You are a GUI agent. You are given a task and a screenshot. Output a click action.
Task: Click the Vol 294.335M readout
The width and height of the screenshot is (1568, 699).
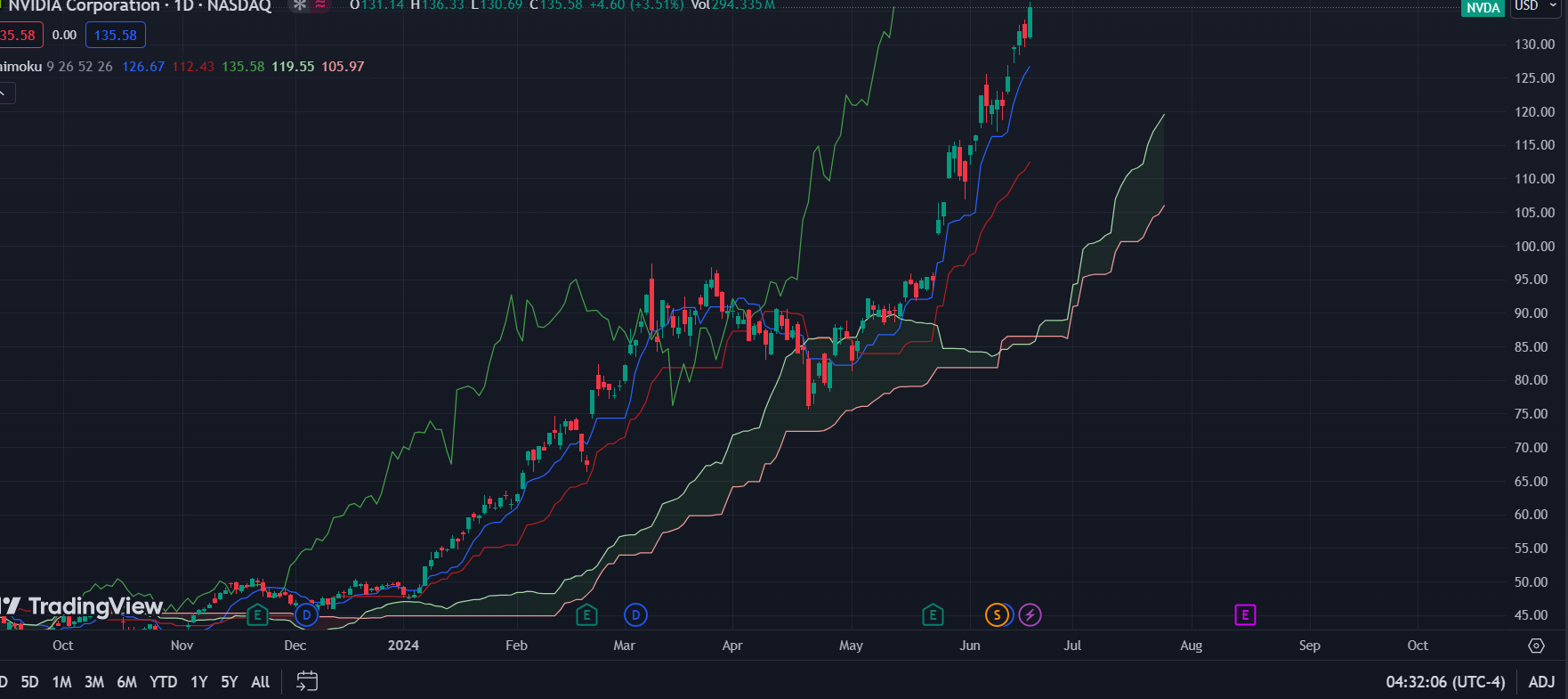point(732,5)
